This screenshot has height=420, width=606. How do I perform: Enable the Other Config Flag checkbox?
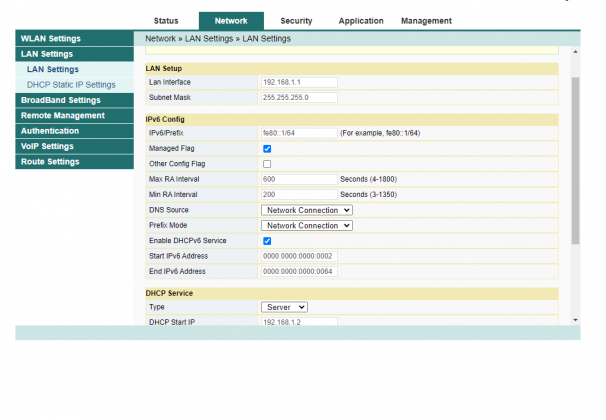(x=267, y=163)
